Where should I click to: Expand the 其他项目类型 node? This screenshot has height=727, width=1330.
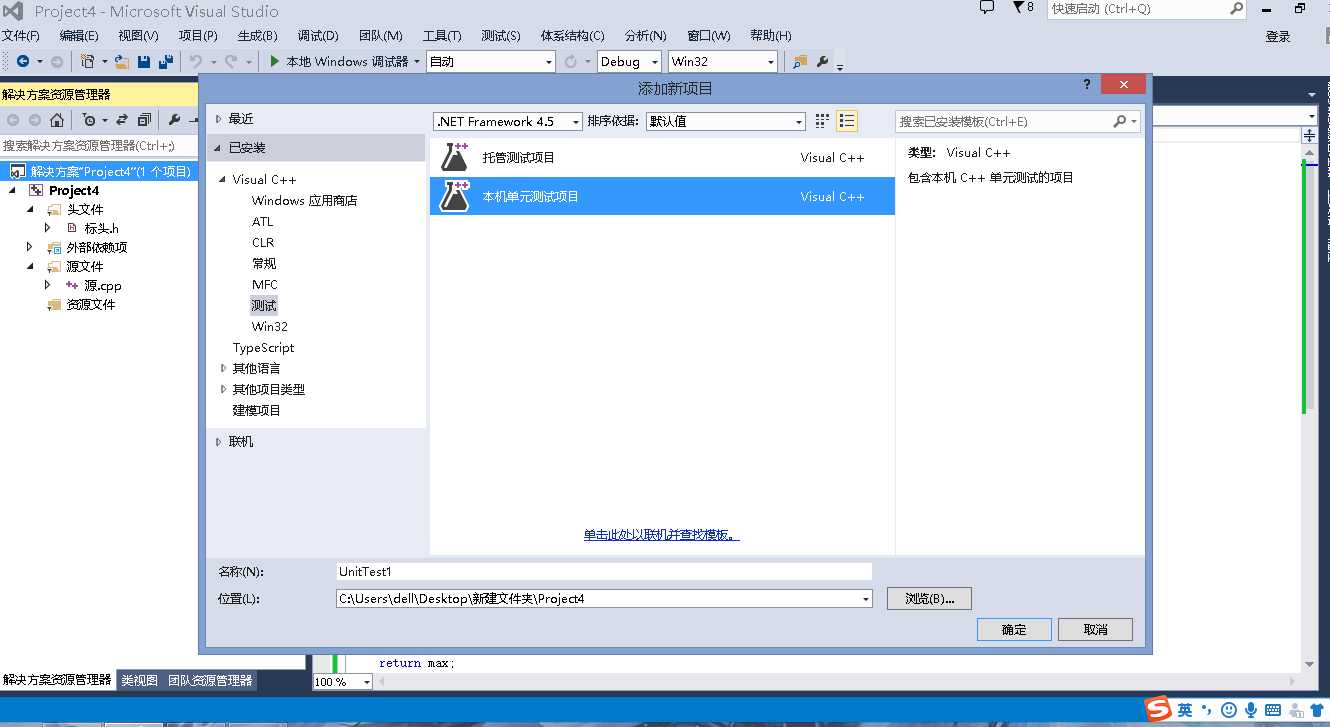coord(224,389)
